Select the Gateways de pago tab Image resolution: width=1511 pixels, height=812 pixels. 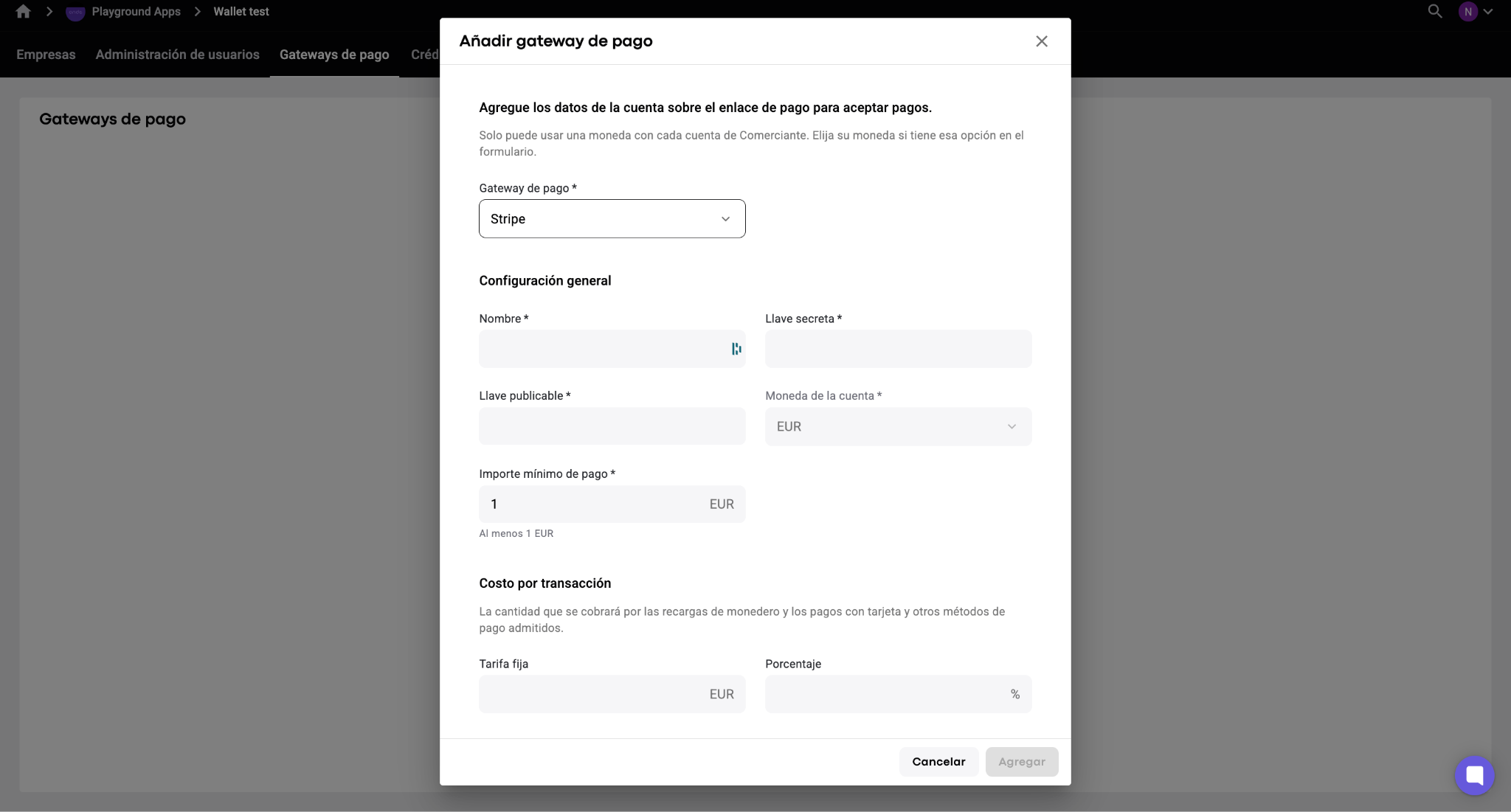click(334, 55)
